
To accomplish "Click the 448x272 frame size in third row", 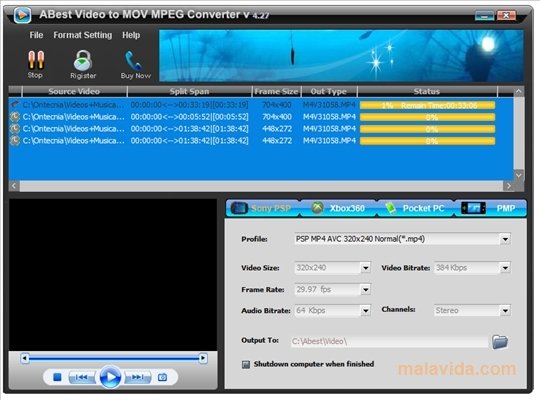I will [x=277, y=129].
